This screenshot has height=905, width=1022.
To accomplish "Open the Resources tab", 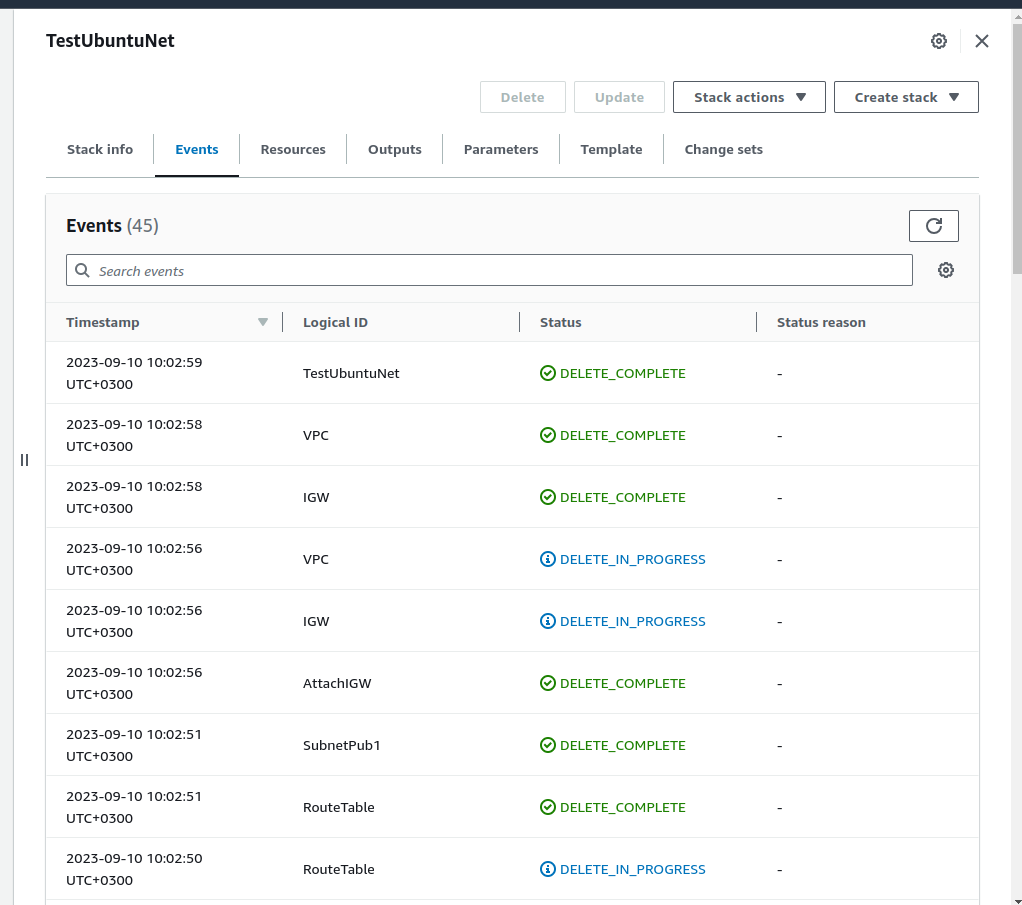I will 293,149.
